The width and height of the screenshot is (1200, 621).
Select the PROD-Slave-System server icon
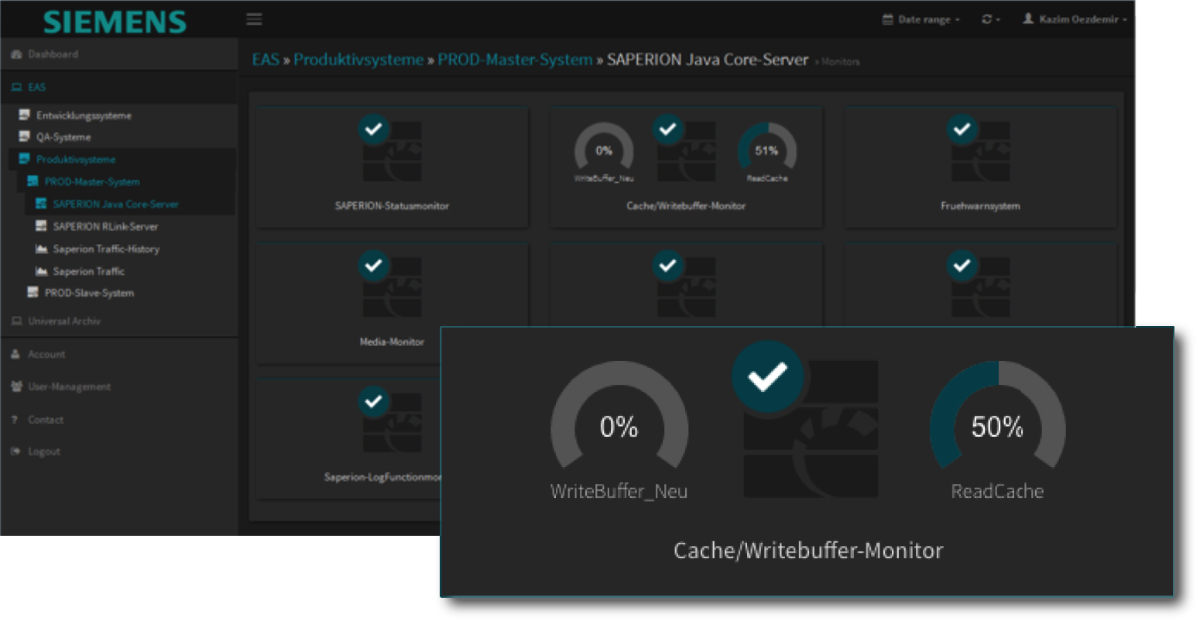click(33, 293)
